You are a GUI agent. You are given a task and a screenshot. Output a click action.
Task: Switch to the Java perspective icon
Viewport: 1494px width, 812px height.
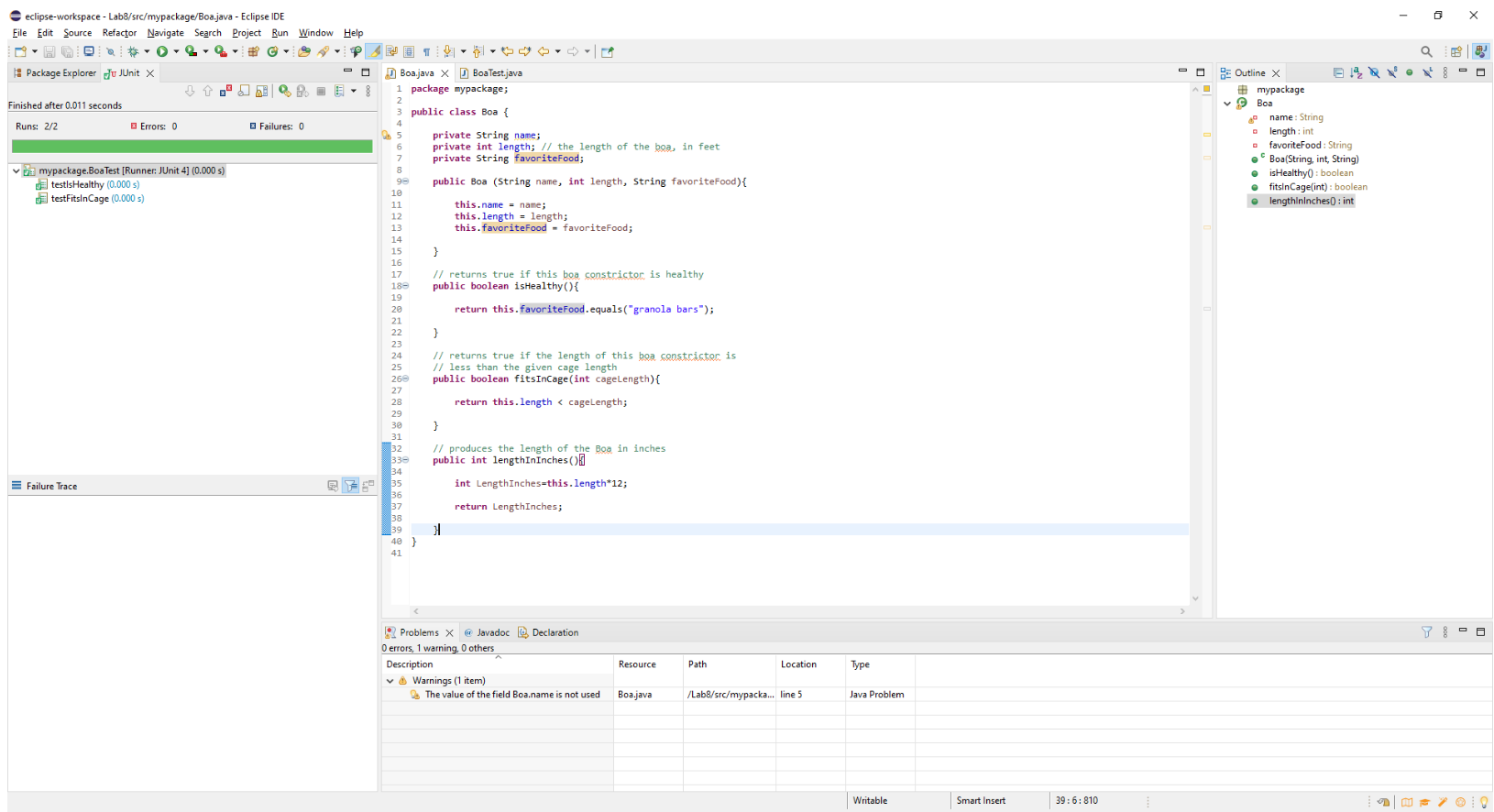[x=1480, y=51]
